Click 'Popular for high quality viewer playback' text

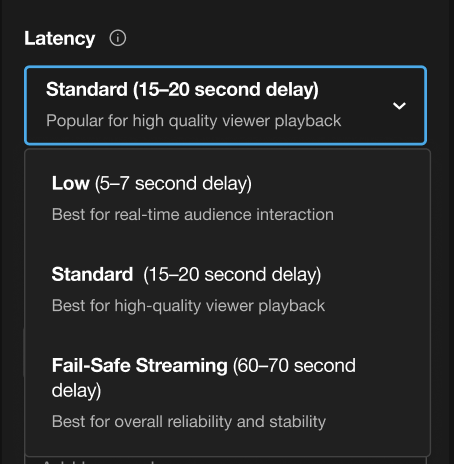193,121
